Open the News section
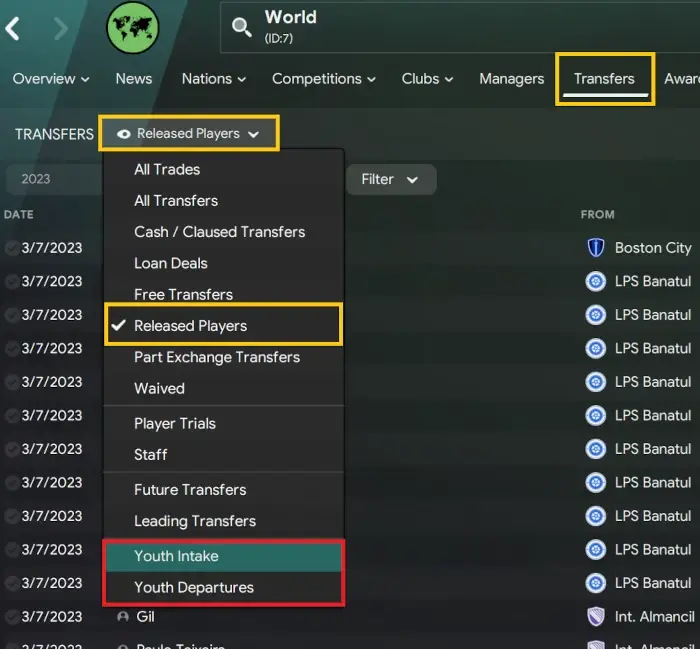This screenshot has width=700, height=649. (x=134, y=79)
